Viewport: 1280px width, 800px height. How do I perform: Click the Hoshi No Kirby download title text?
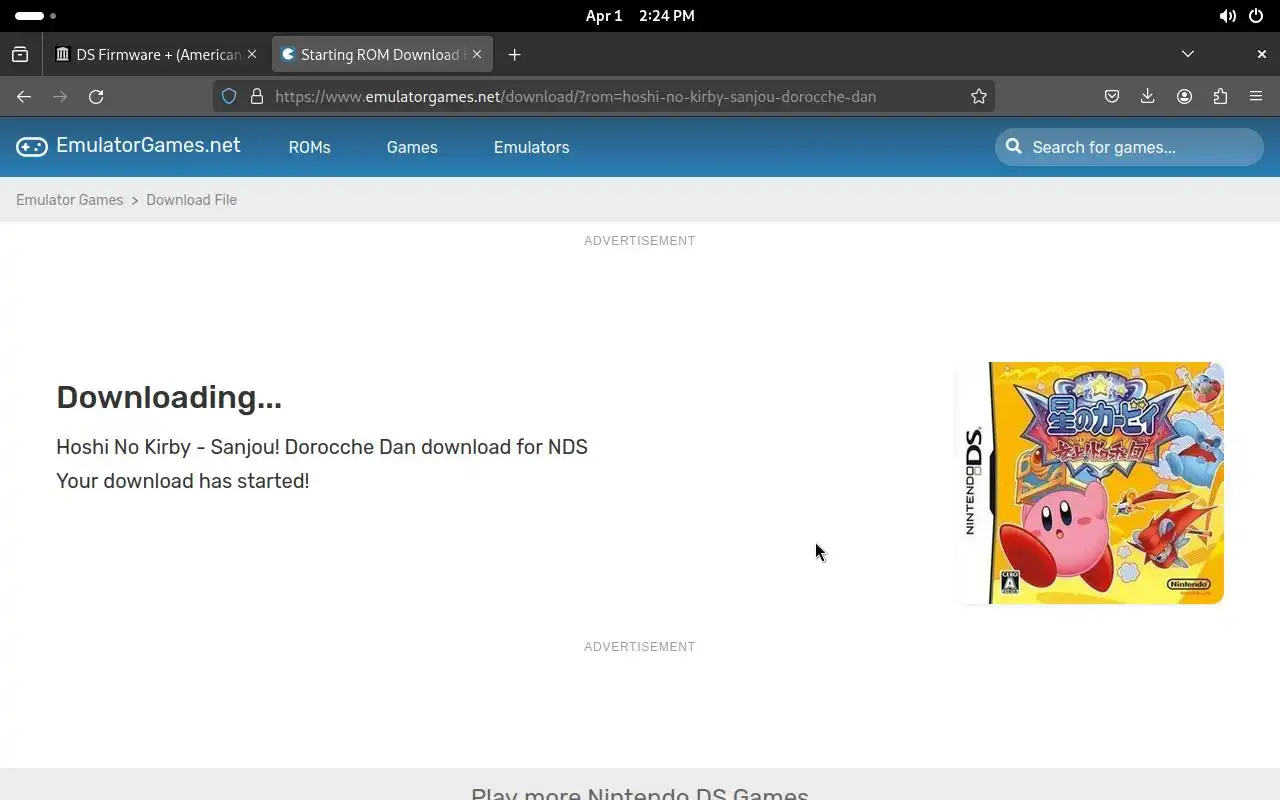(322, 447)
